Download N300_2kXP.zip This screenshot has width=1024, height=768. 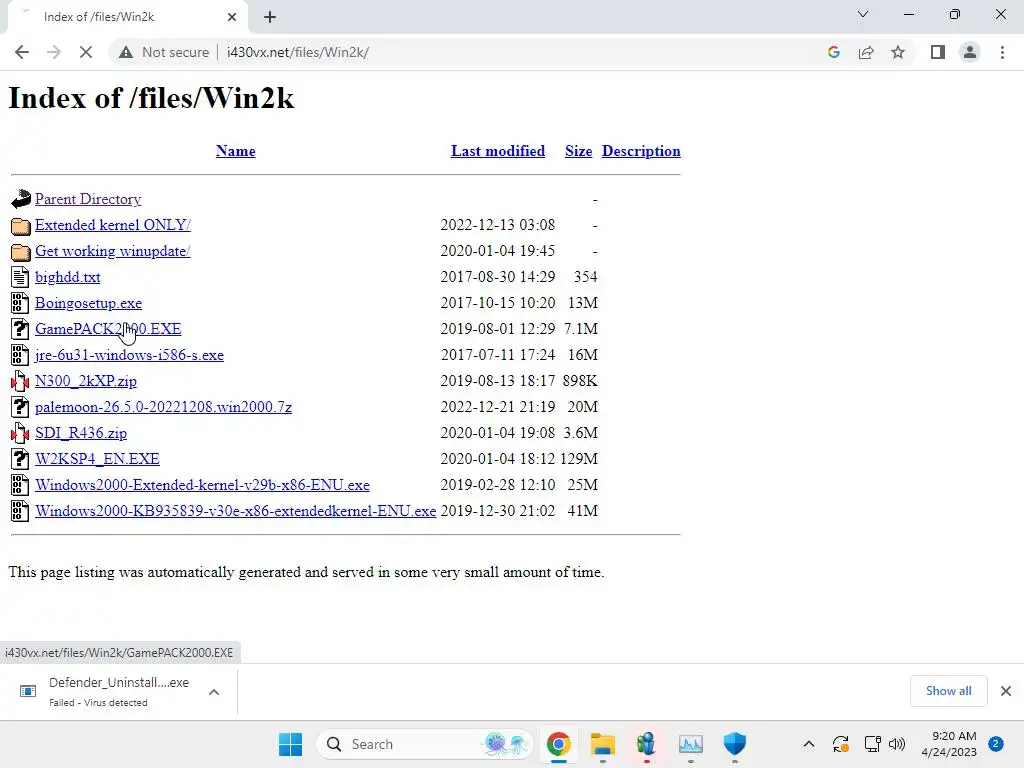coord(86,381)
